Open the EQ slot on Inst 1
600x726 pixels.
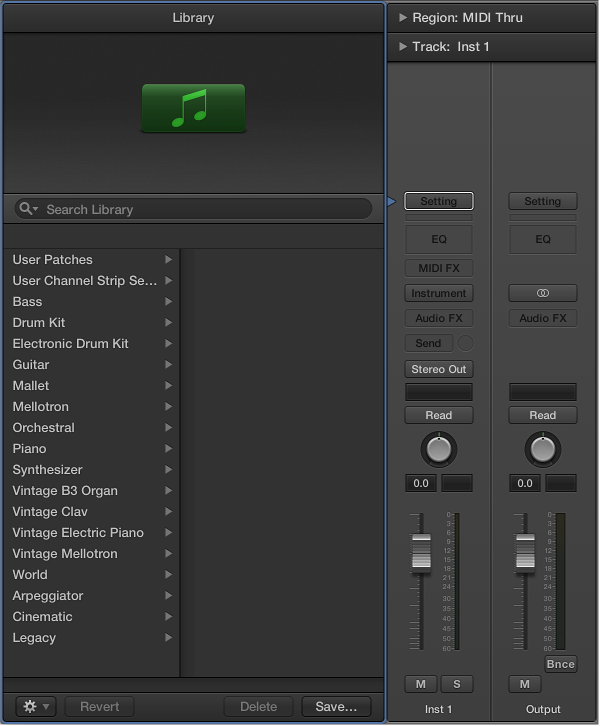[x=439, y=239]
